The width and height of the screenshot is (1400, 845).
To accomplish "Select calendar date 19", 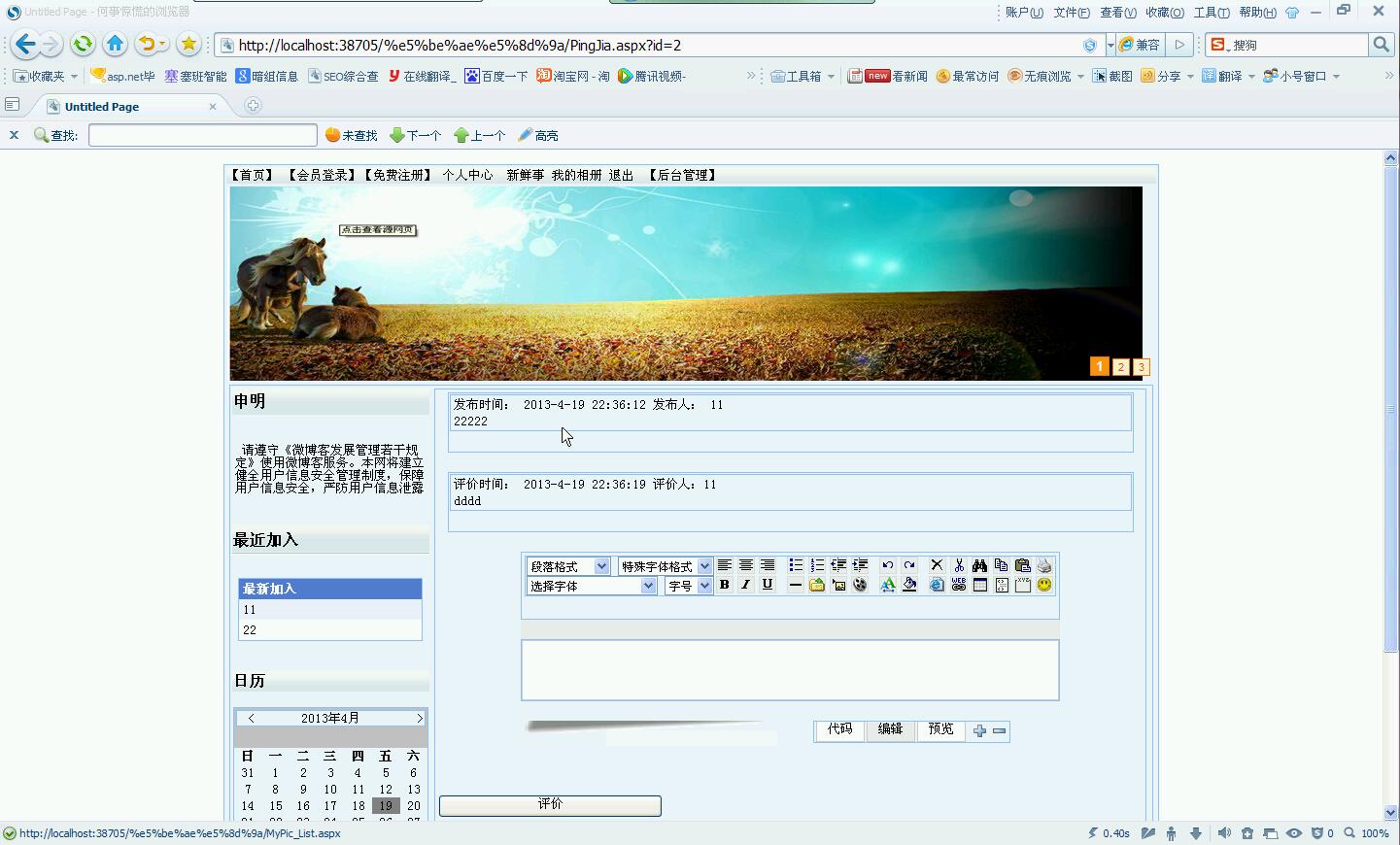I will pos(386,806).
